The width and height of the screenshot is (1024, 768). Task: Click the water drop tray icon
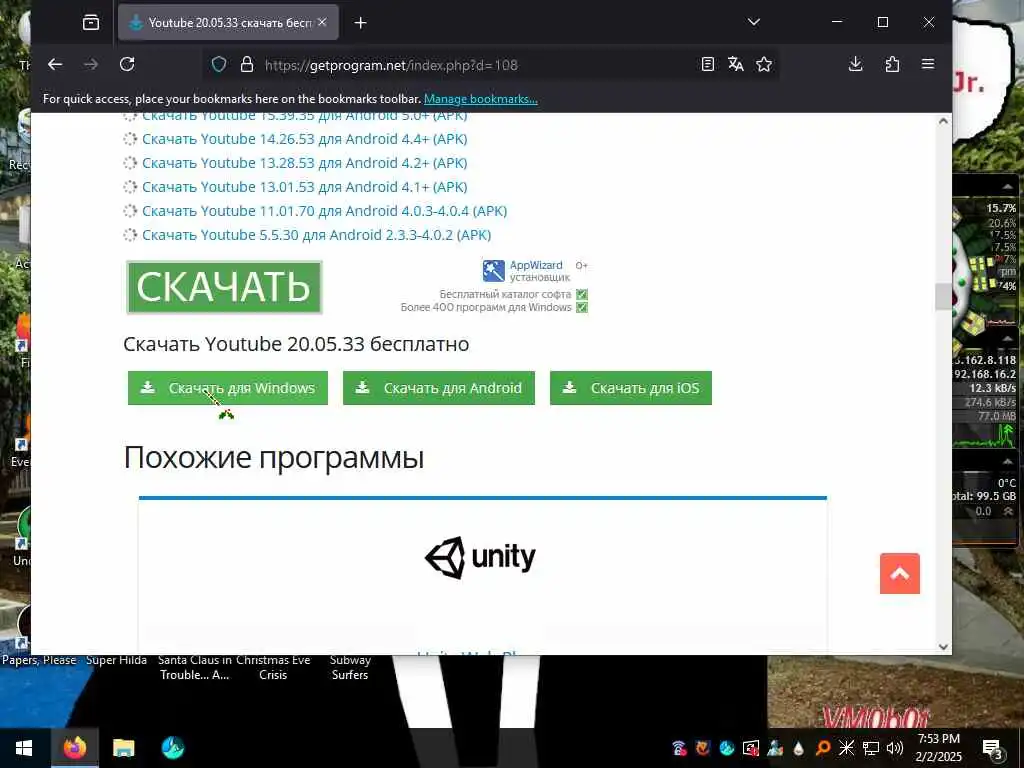click(x=799, y=748)
